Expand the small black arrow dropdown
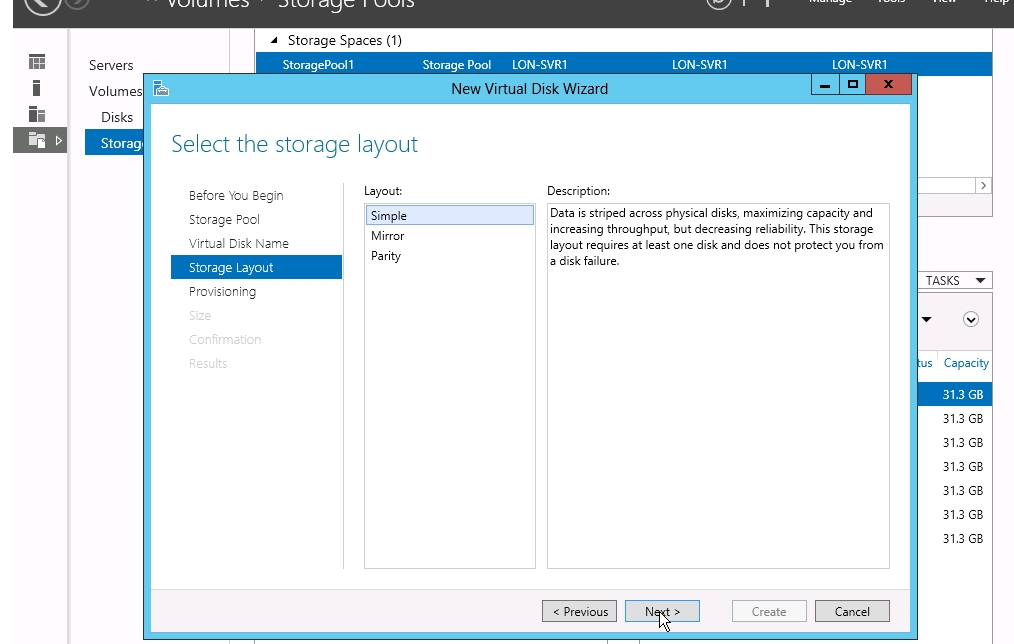The height and width of the screenshot is (644, 1014). tap(927, 319)
